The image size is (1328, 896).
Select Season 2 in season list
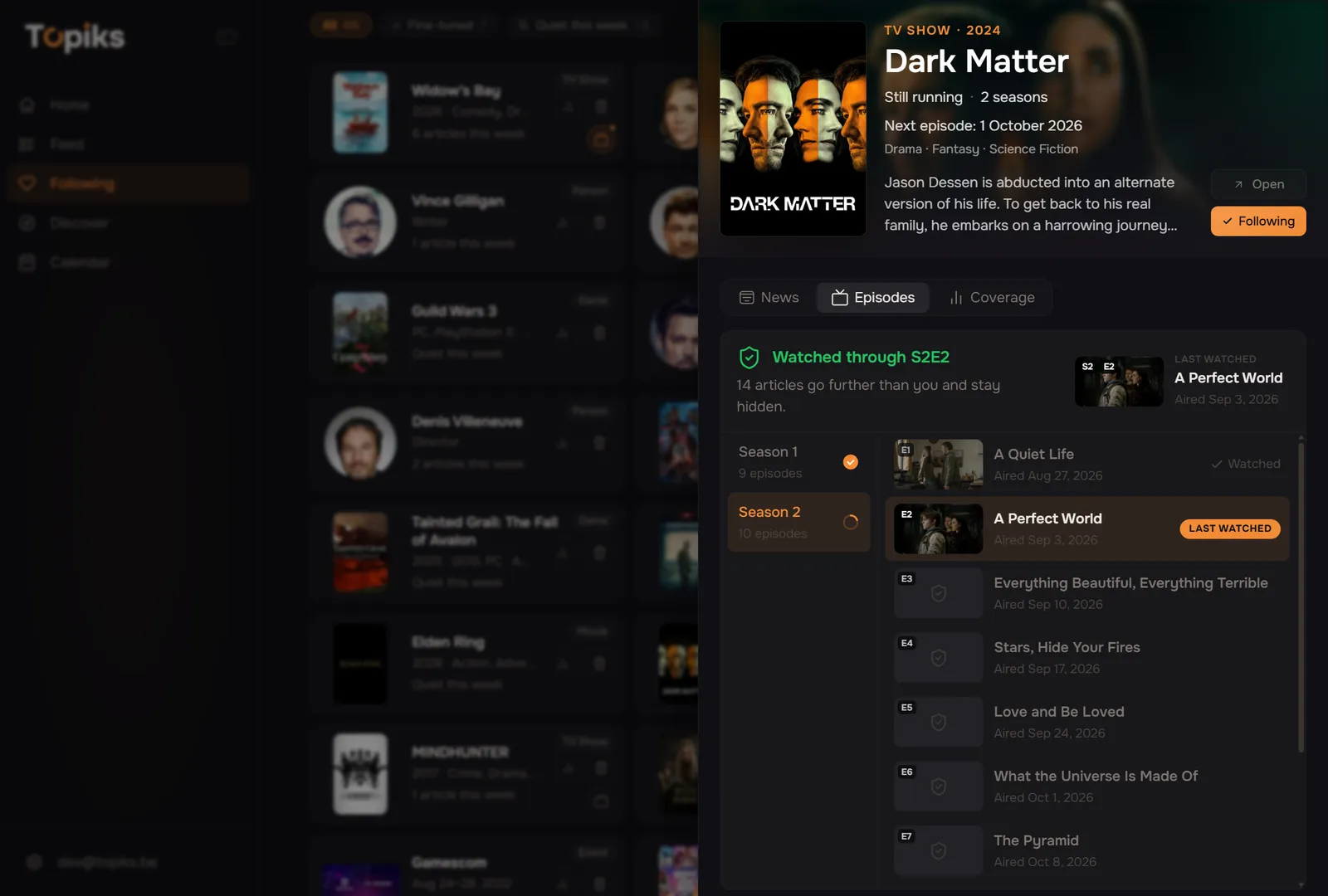coord(798,523)
